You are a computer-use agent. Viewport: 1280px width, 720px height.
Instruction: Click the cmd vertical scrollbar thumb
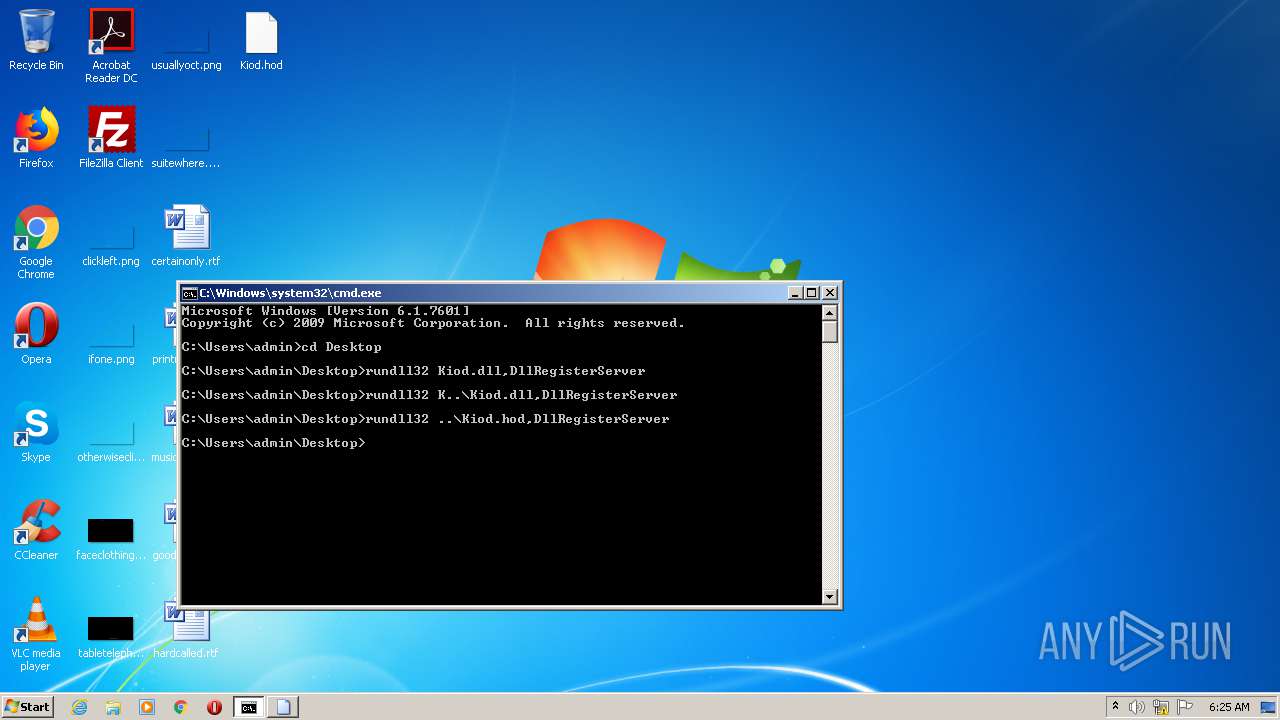(829, 332)
